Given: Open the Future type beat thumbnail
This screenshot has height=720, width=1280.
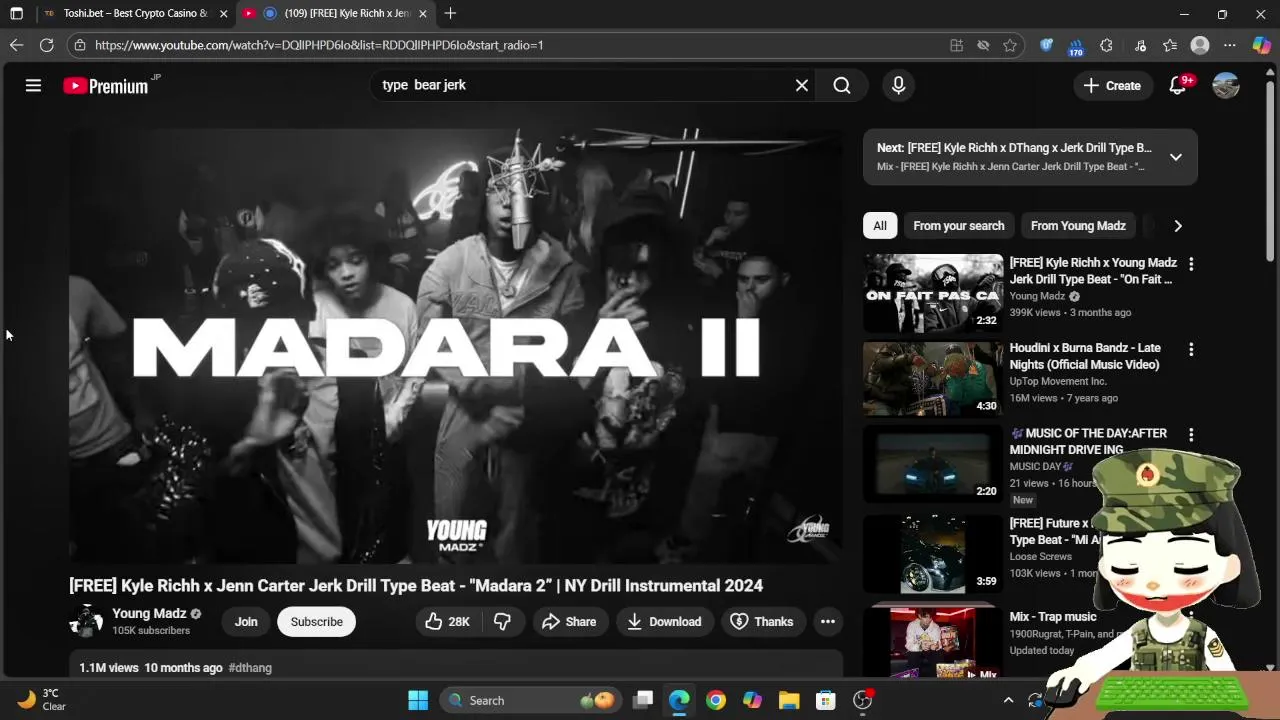Looking at the screenshot, I should tap(933, 554).
